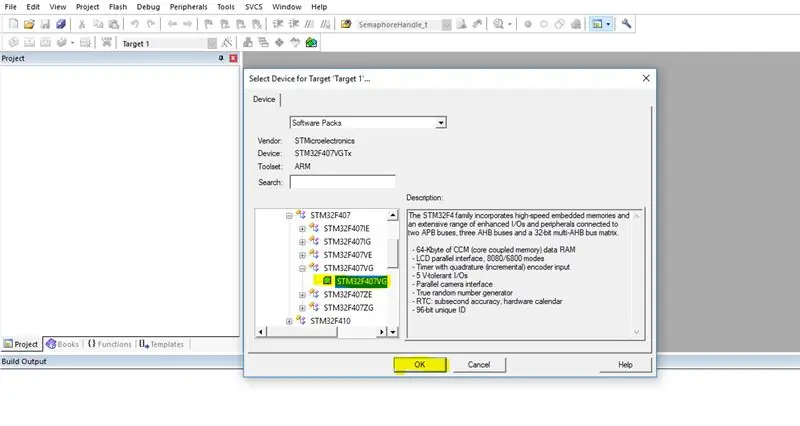Collapse the STM32F407VG node
800x426 pixels.
coord(302,269)
